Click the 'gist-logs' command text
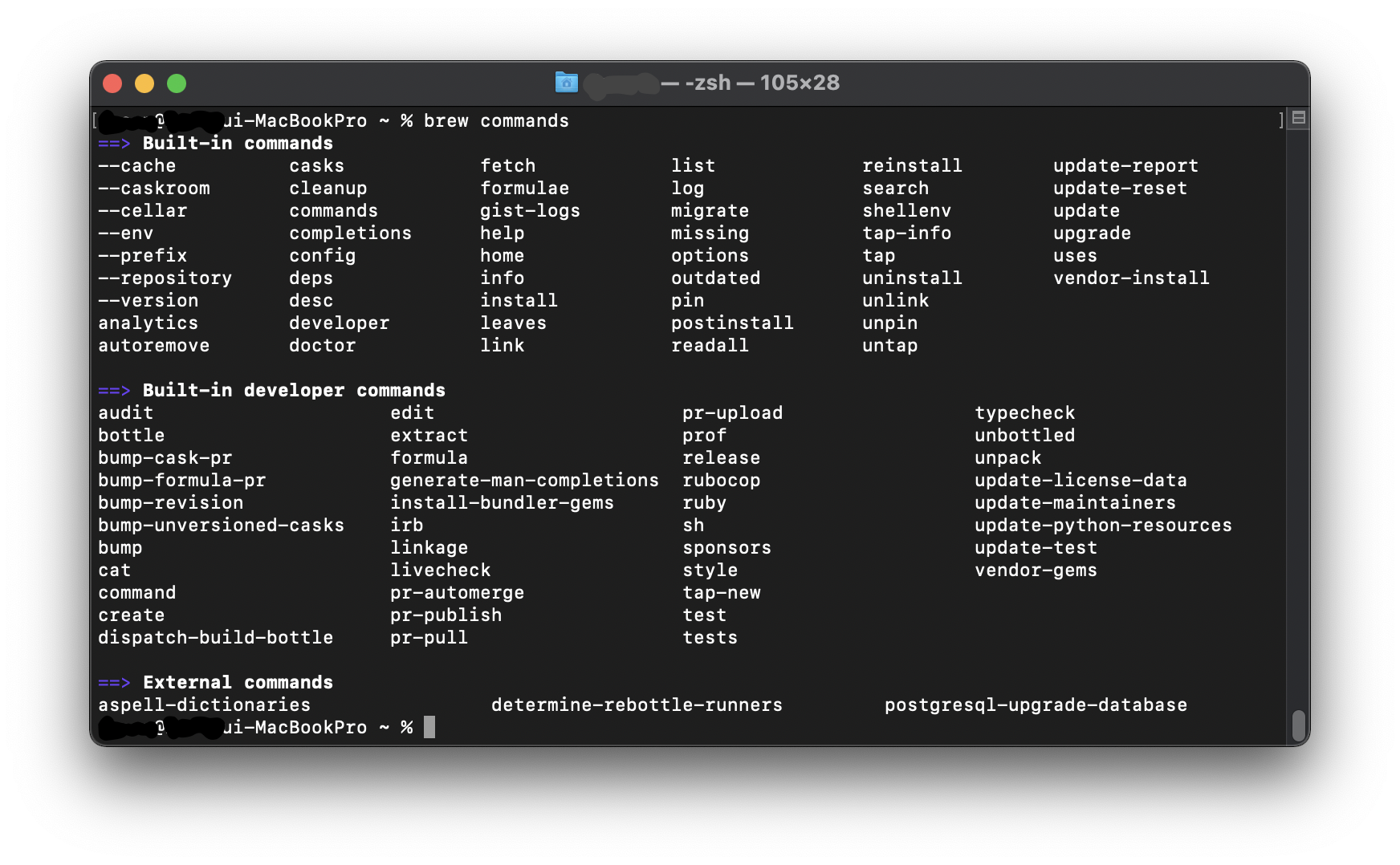The height and width of the screenshot is (865, 1400). coord(531,211)
